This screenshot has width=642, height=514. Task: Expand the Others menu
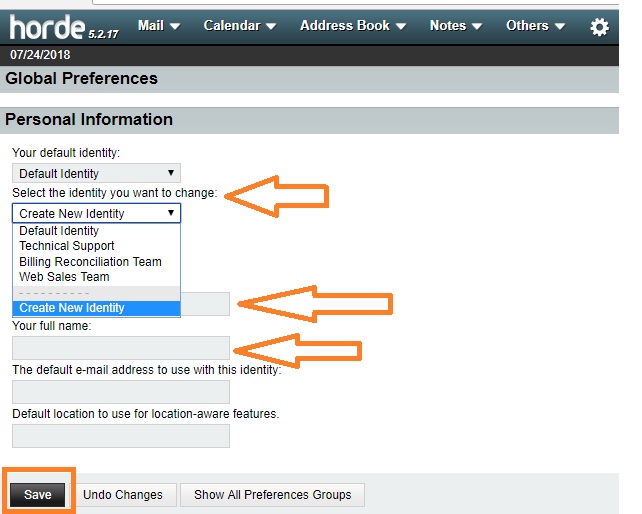[x=535, y=25]
